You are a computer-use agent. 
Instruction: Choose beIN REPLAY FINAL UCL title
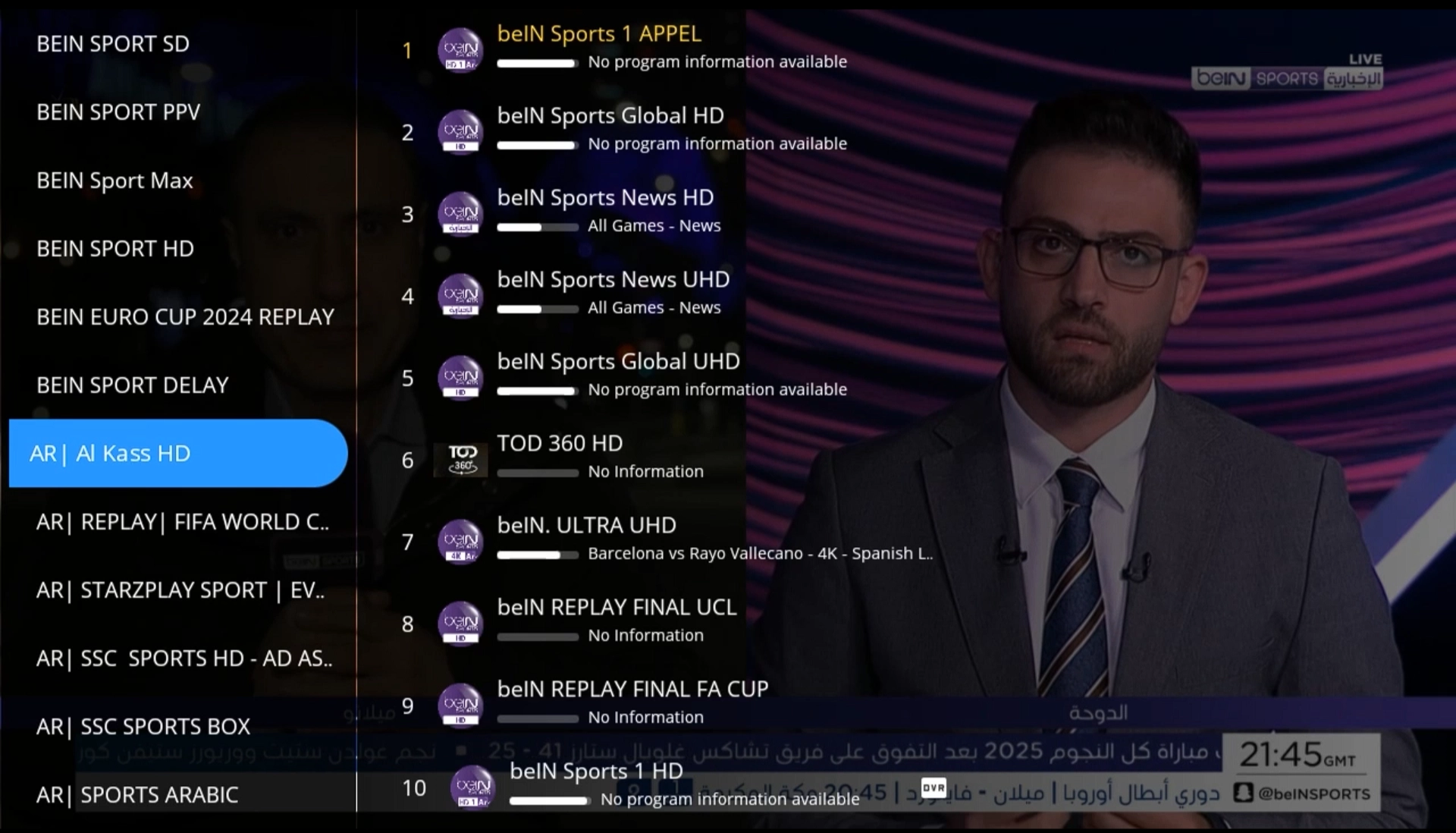(617, 607)
